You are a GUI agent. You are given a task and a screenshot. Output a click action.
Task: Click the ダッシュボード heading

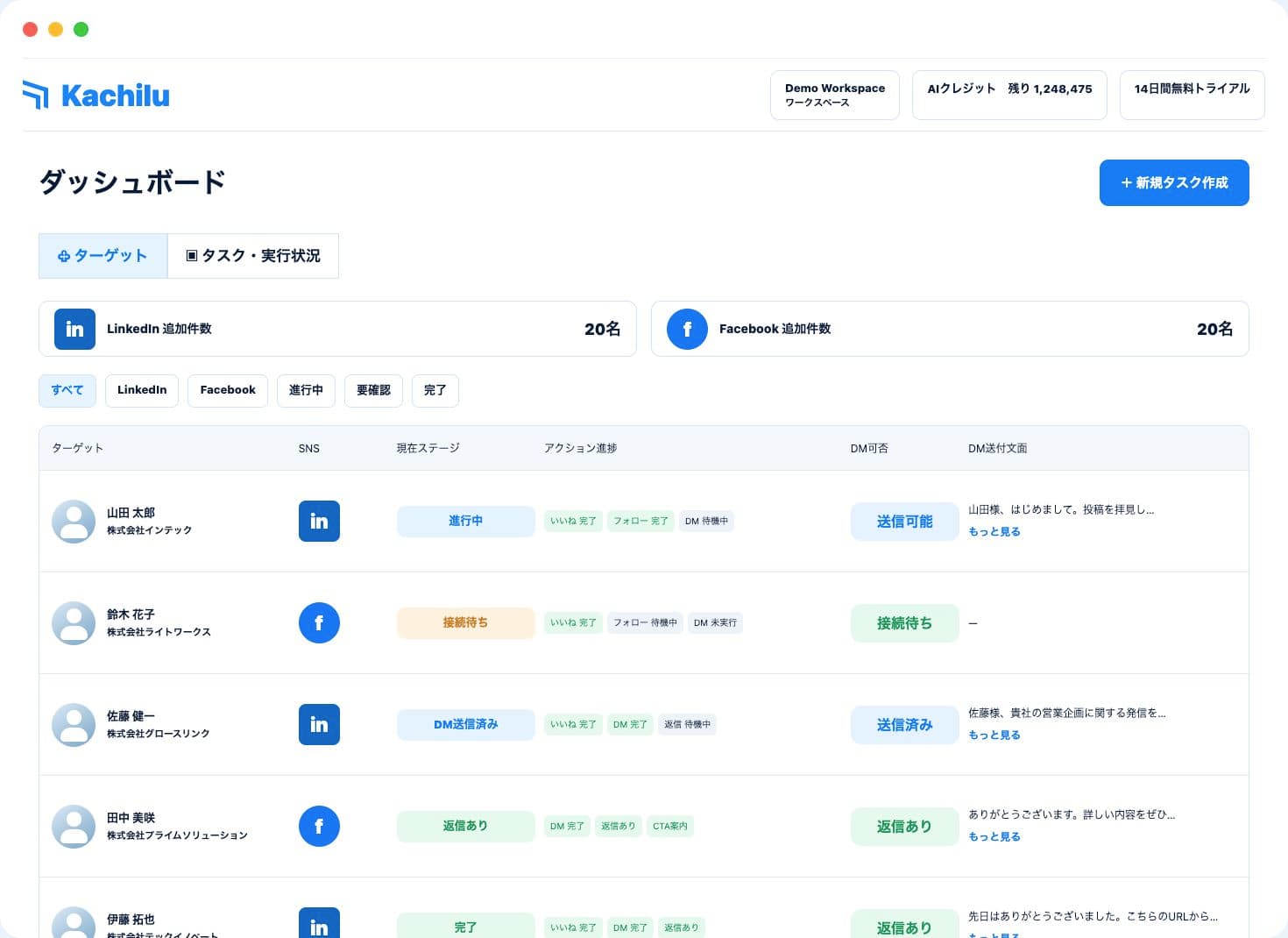coord(133,182)
